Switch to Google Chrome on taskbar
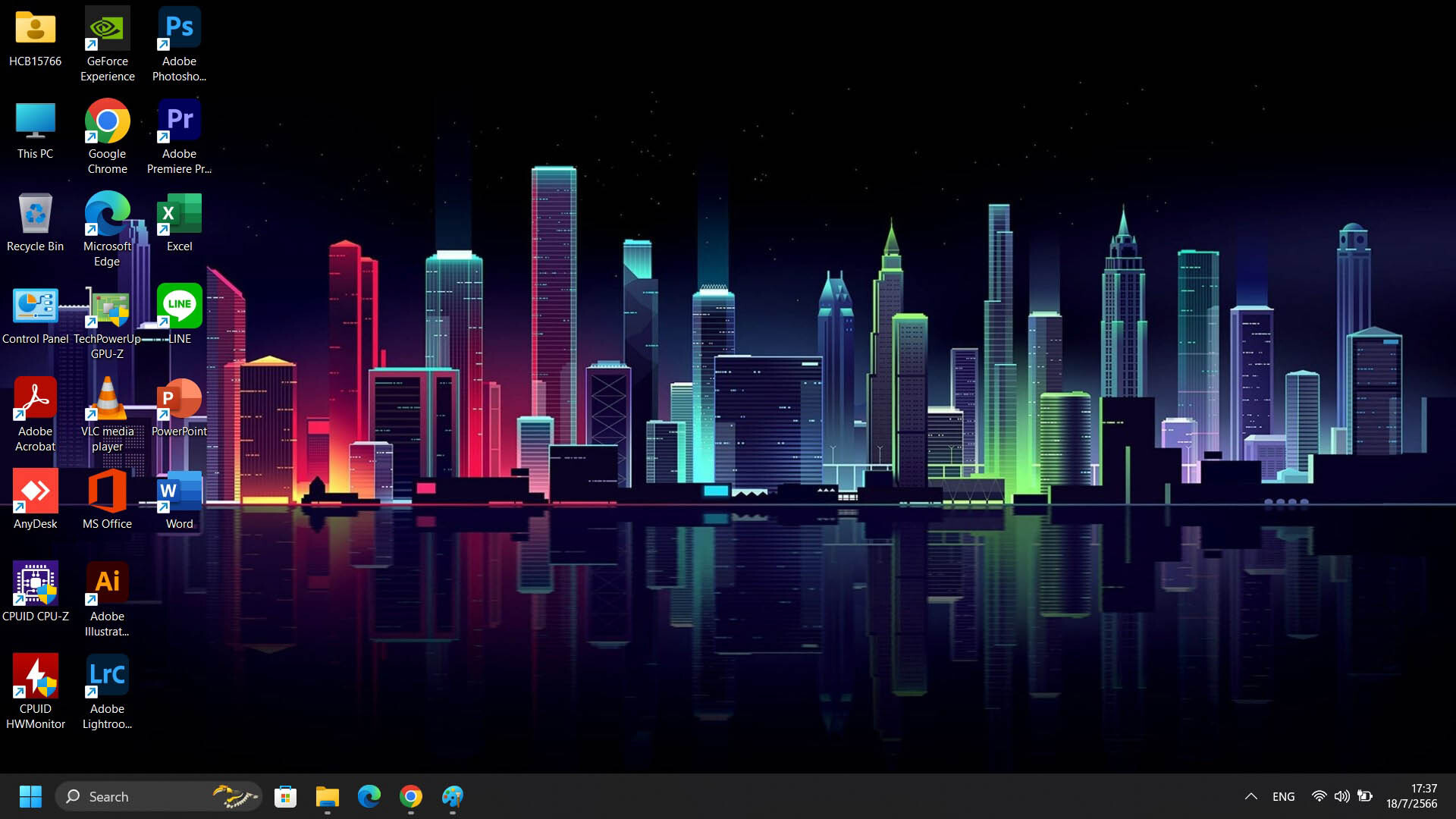The width and height of the screenshot is (1456, 819). 410,796
